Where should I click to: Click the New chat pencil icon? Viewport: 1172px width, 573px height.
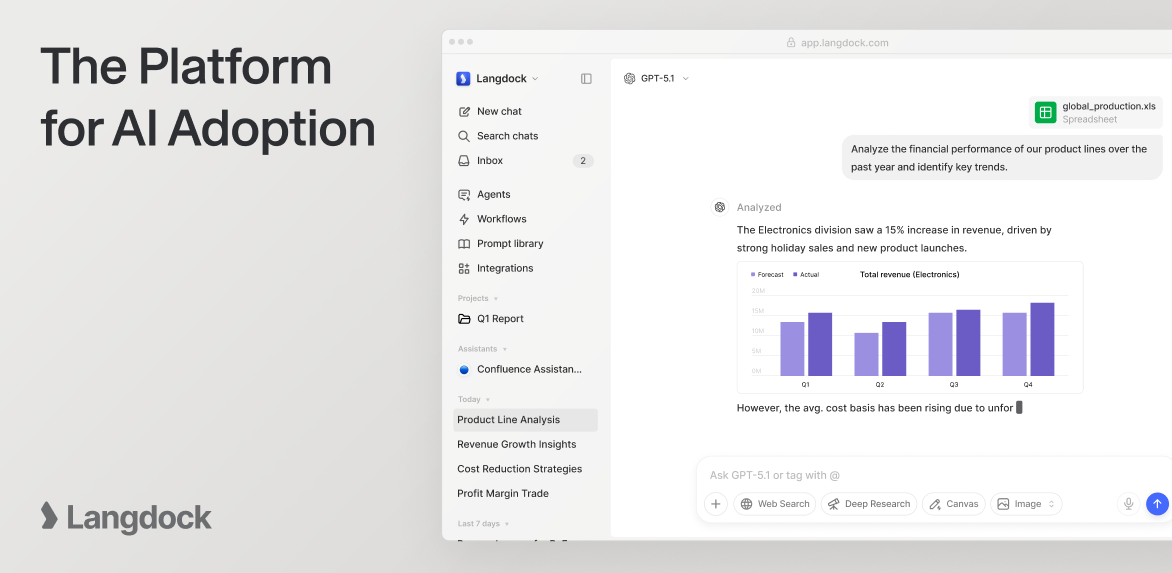(x=464, y=111)
